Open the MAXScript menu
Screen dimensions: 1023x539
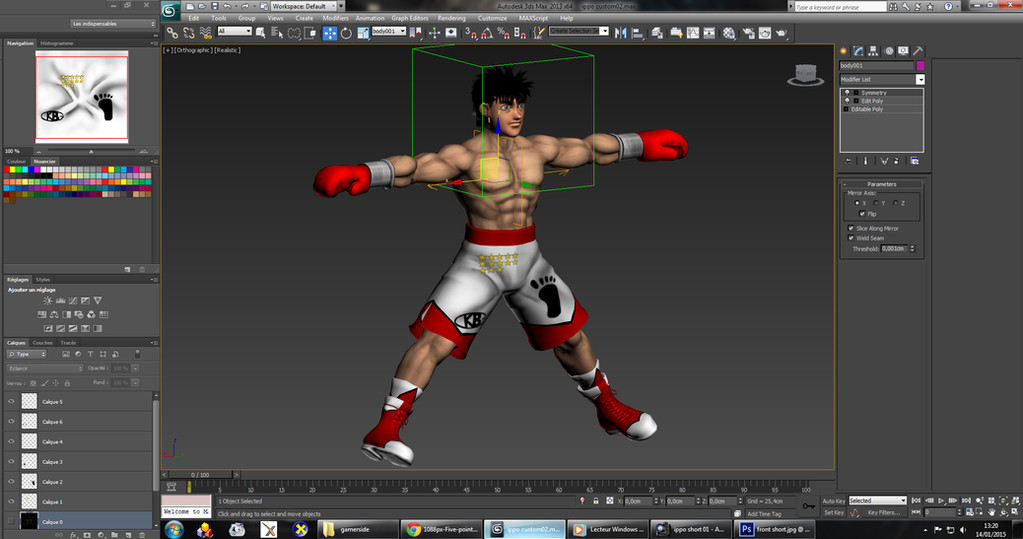tap(533, 18)
